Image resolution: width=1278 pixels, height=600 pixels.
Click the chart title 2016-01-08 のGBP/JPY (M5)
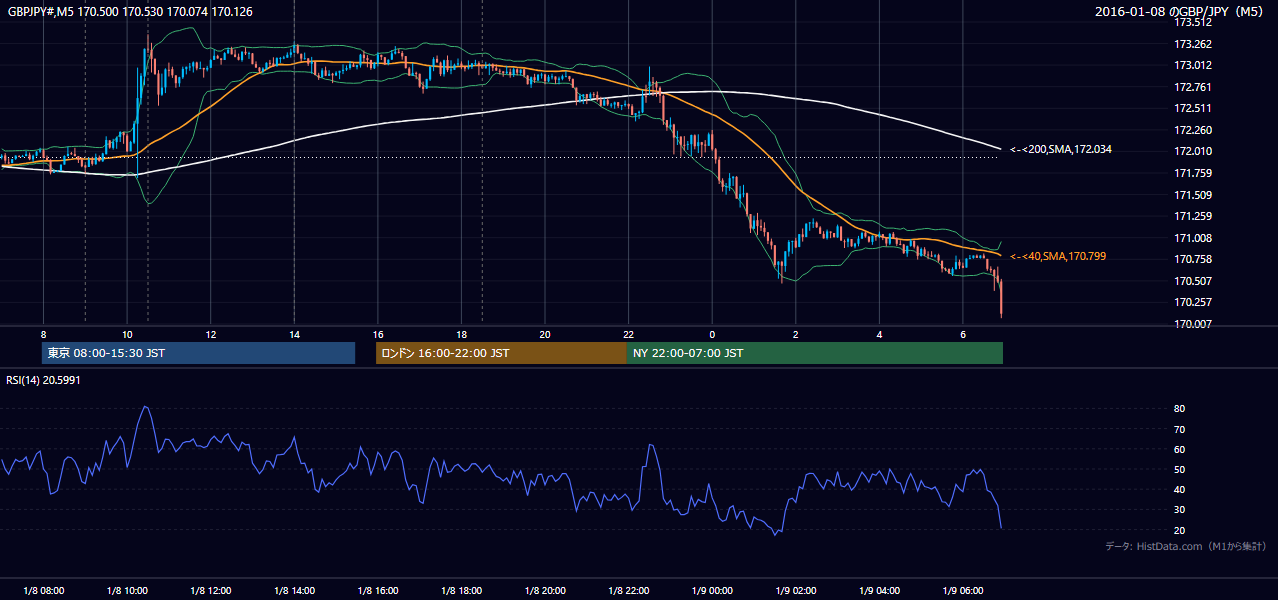pos(1180,12)
